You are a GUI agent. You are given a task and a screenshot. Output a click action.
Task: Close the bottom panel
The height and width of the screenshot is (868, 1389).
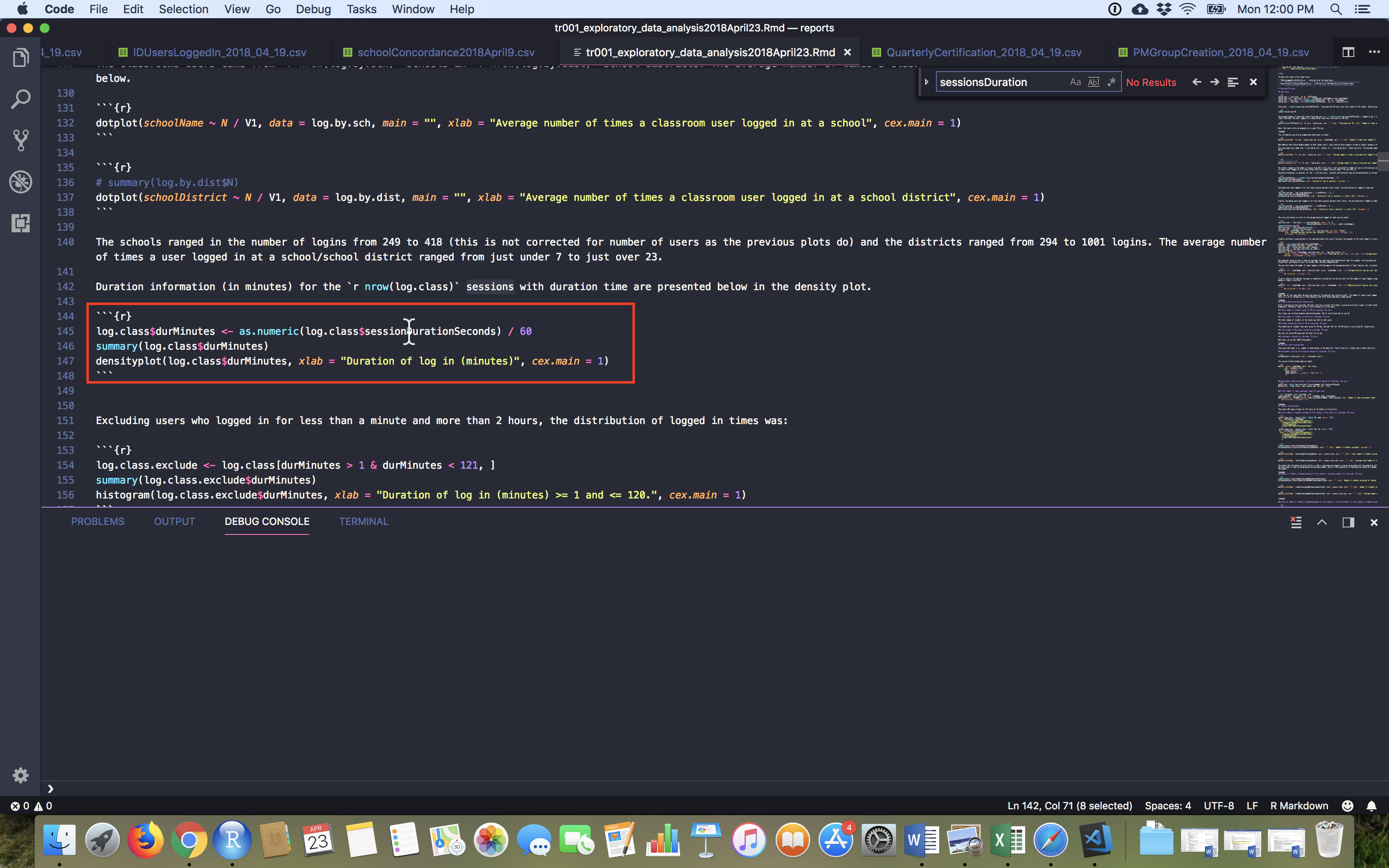tap(1374, 522)
